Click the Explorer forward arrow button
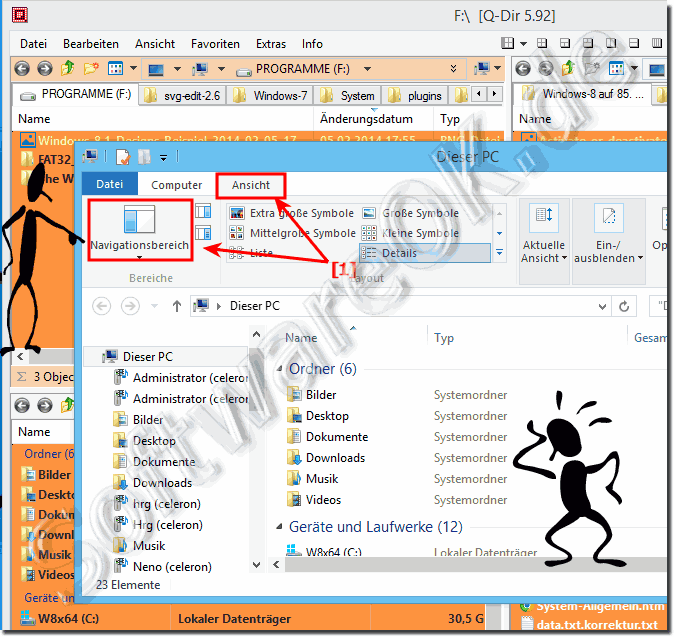The image size is (674, 637). [130, 306]
